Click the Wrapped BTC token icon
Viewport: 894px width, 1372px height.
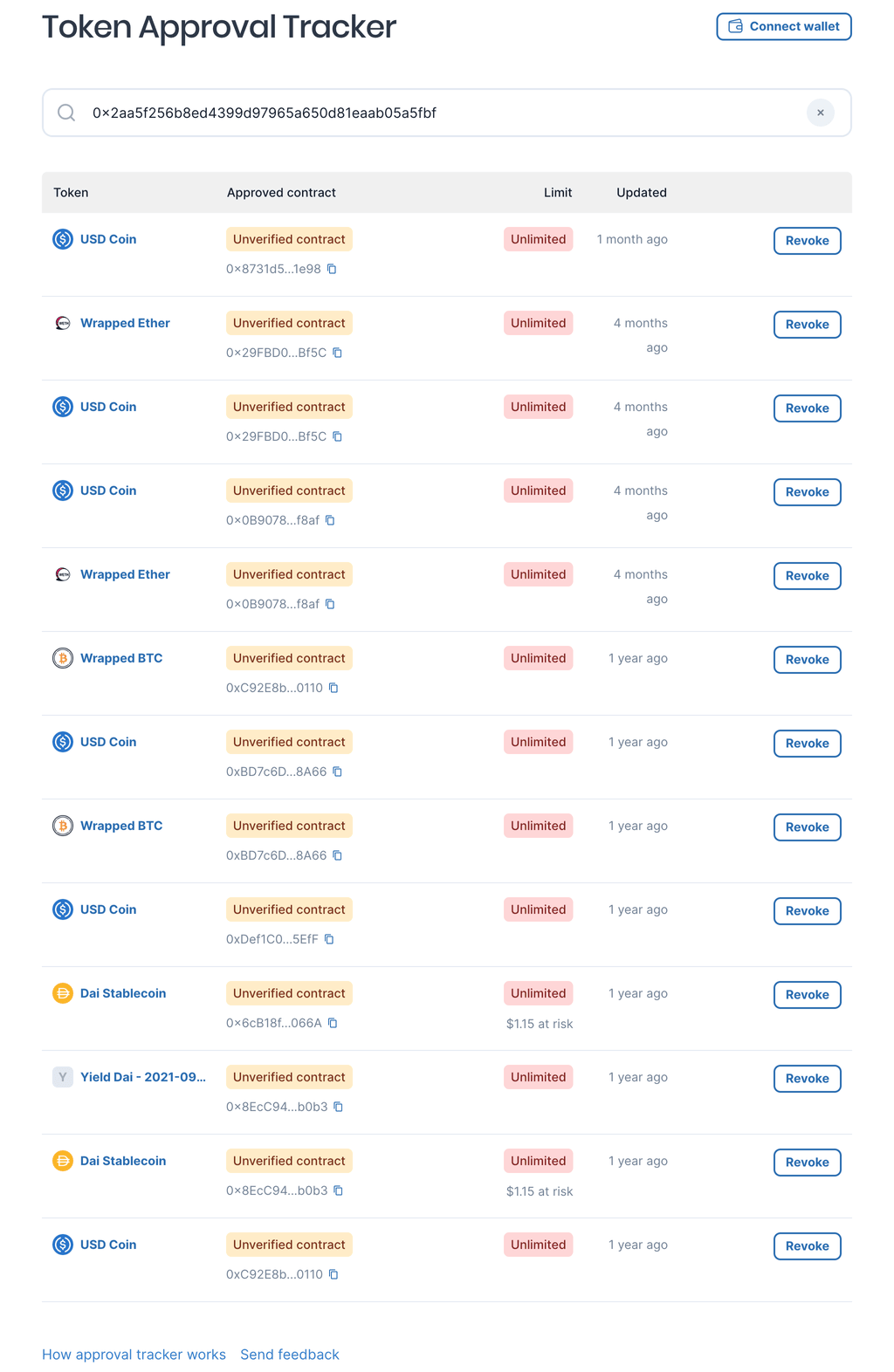62,658
